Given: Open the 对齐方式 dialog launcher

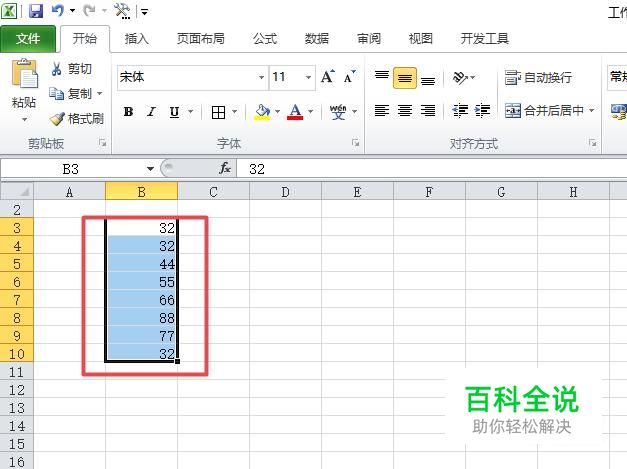Looking at the screenshot, I should [x=593, y=143].
